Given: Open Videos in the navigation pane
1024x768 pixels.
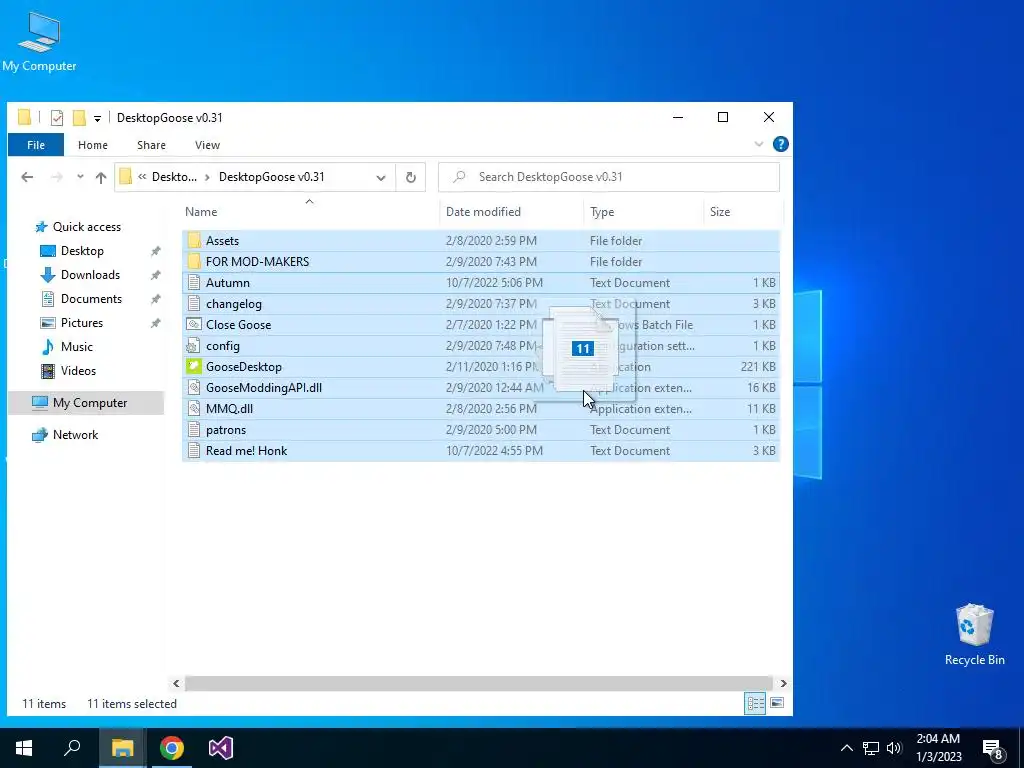Looking at the screenshot, I should (x=68, y=371).
